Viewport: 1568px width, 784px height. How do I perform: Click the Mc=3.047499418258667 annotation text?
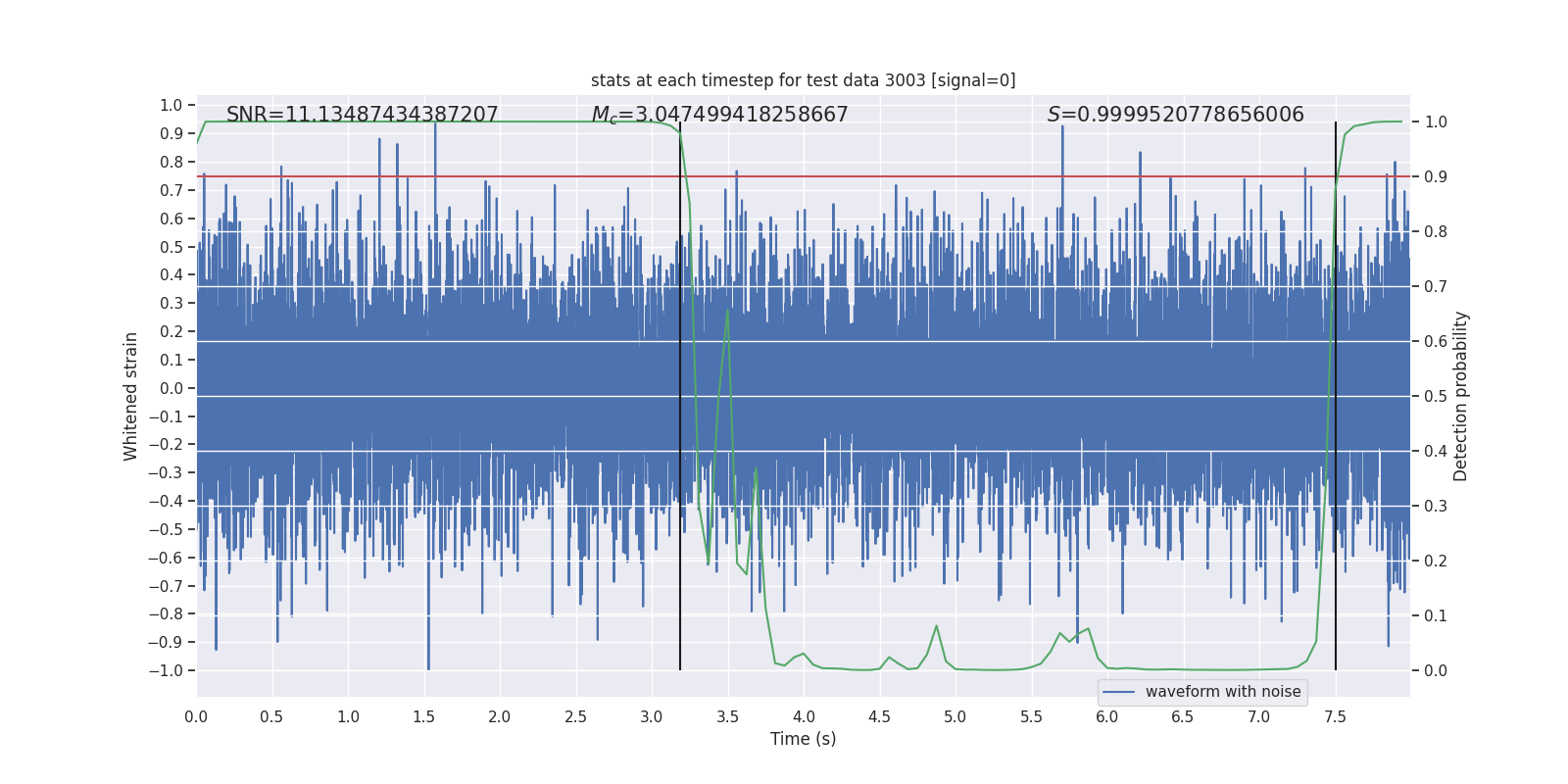tap(719, 115)
